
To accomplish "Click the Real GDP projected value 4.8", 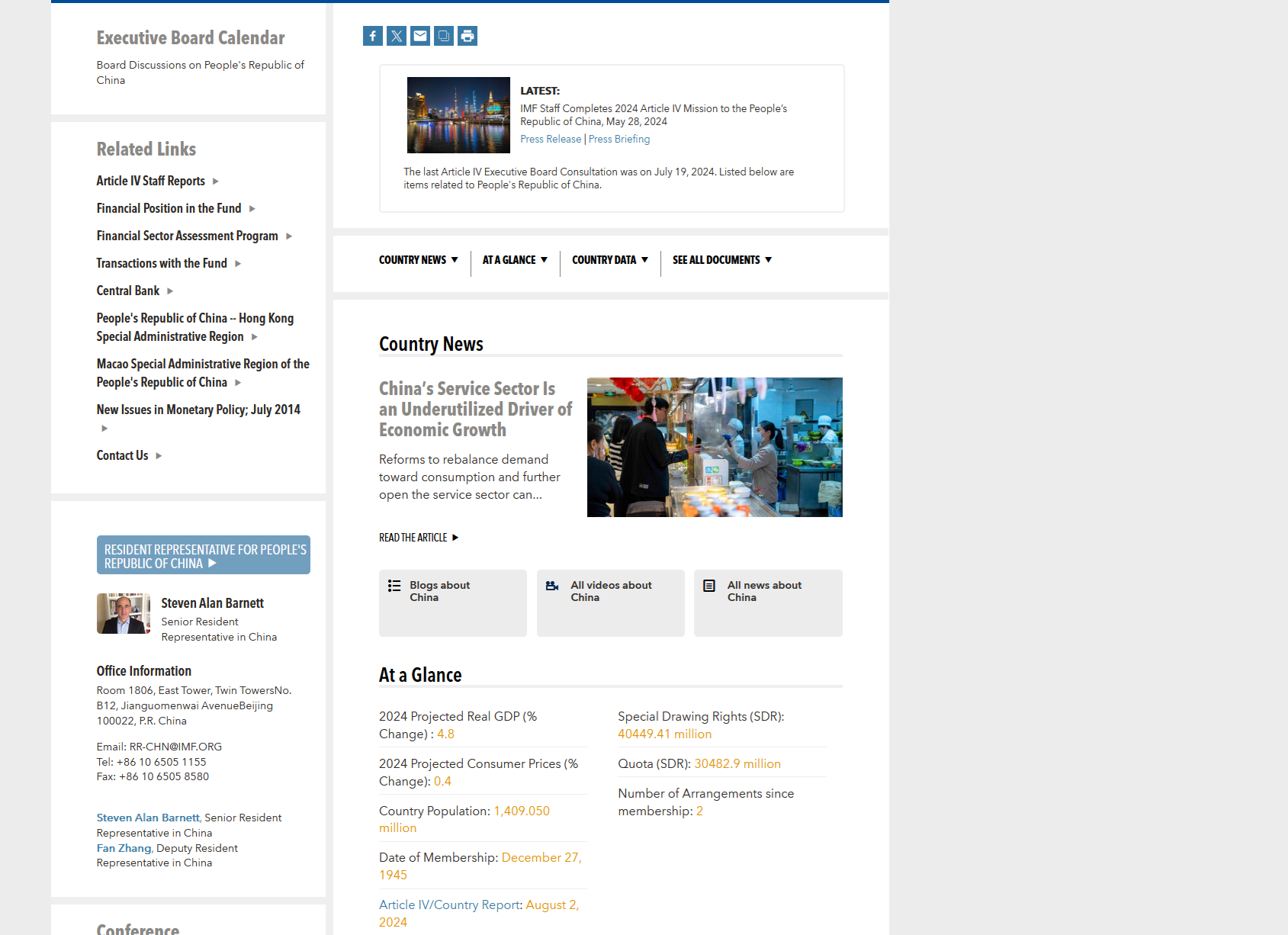I will 445,734.
